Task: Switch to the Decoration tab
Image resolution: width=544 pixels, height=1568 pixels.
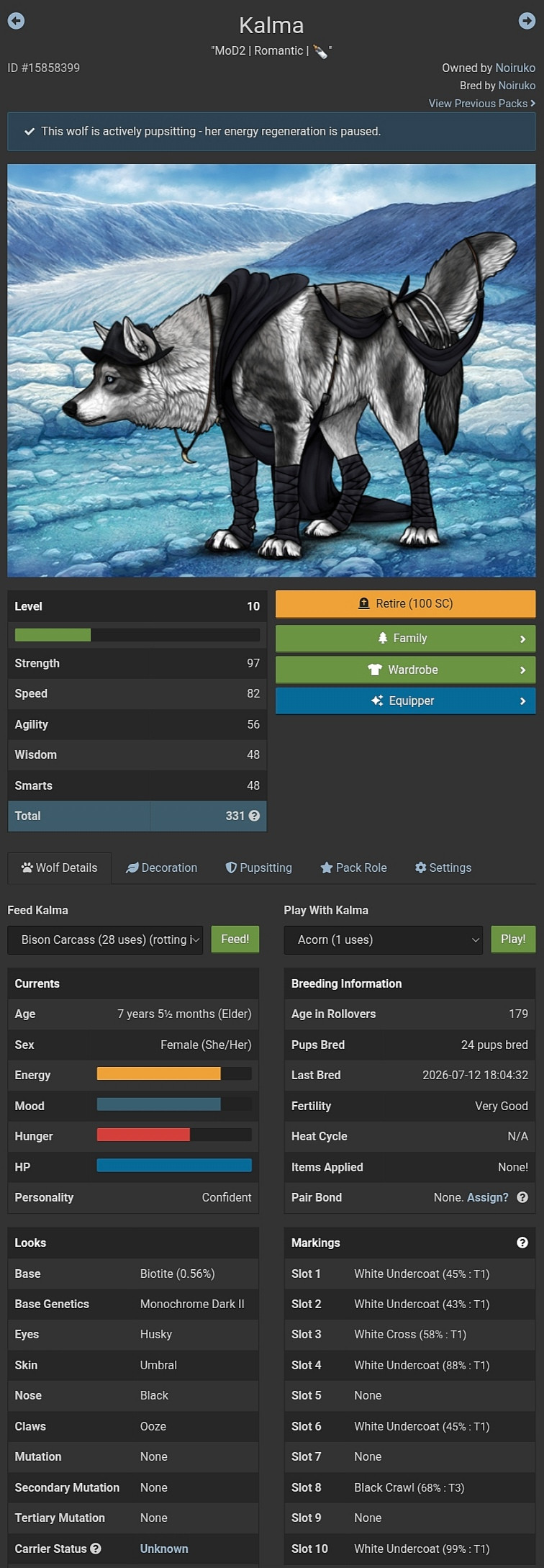Action: (x=162, y=868)
